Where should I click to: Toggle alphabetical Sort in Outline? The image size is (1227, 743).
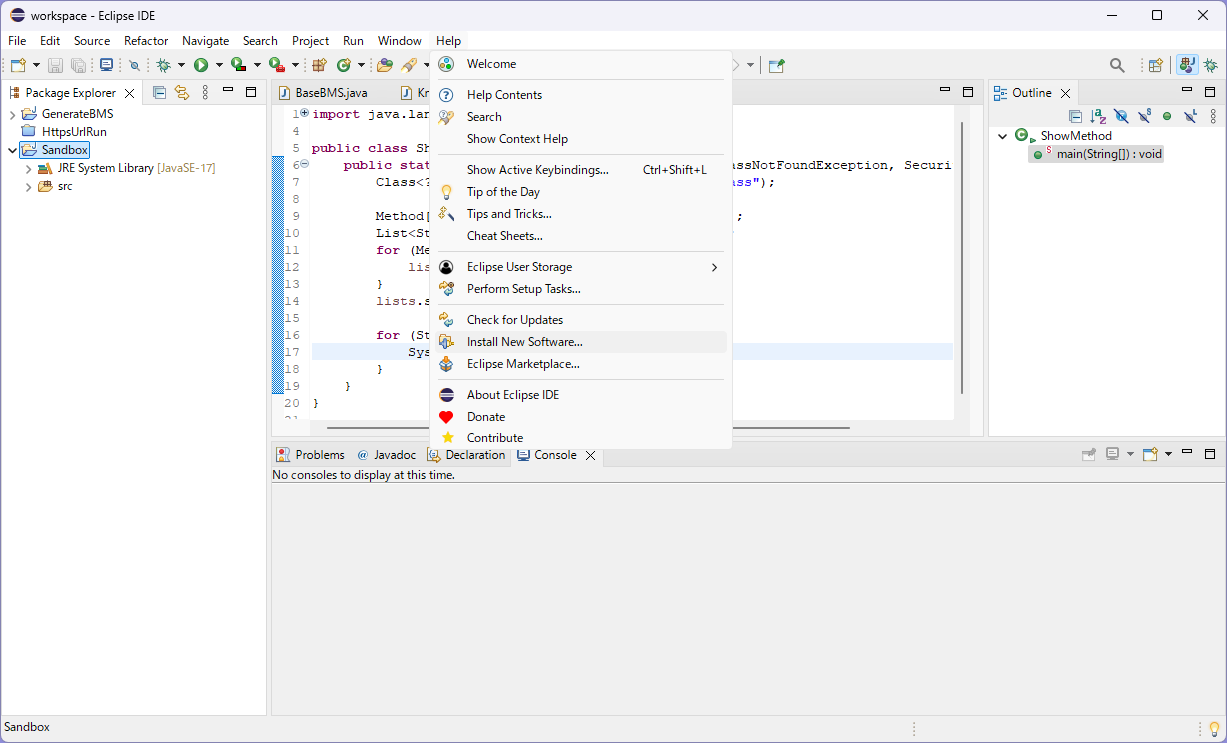point(1098,116)
